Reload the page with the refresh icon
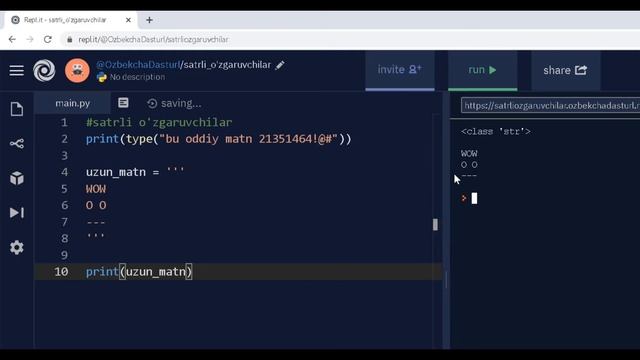The image size is (640, 360). click(48, 40)
